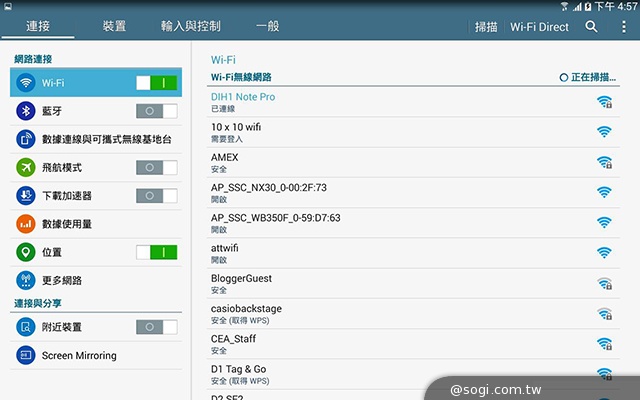Select connected network DIH1 Note Pro
The width and height of the screenshot is (640, 400).
pyautogui.click(x=413, y=102)
